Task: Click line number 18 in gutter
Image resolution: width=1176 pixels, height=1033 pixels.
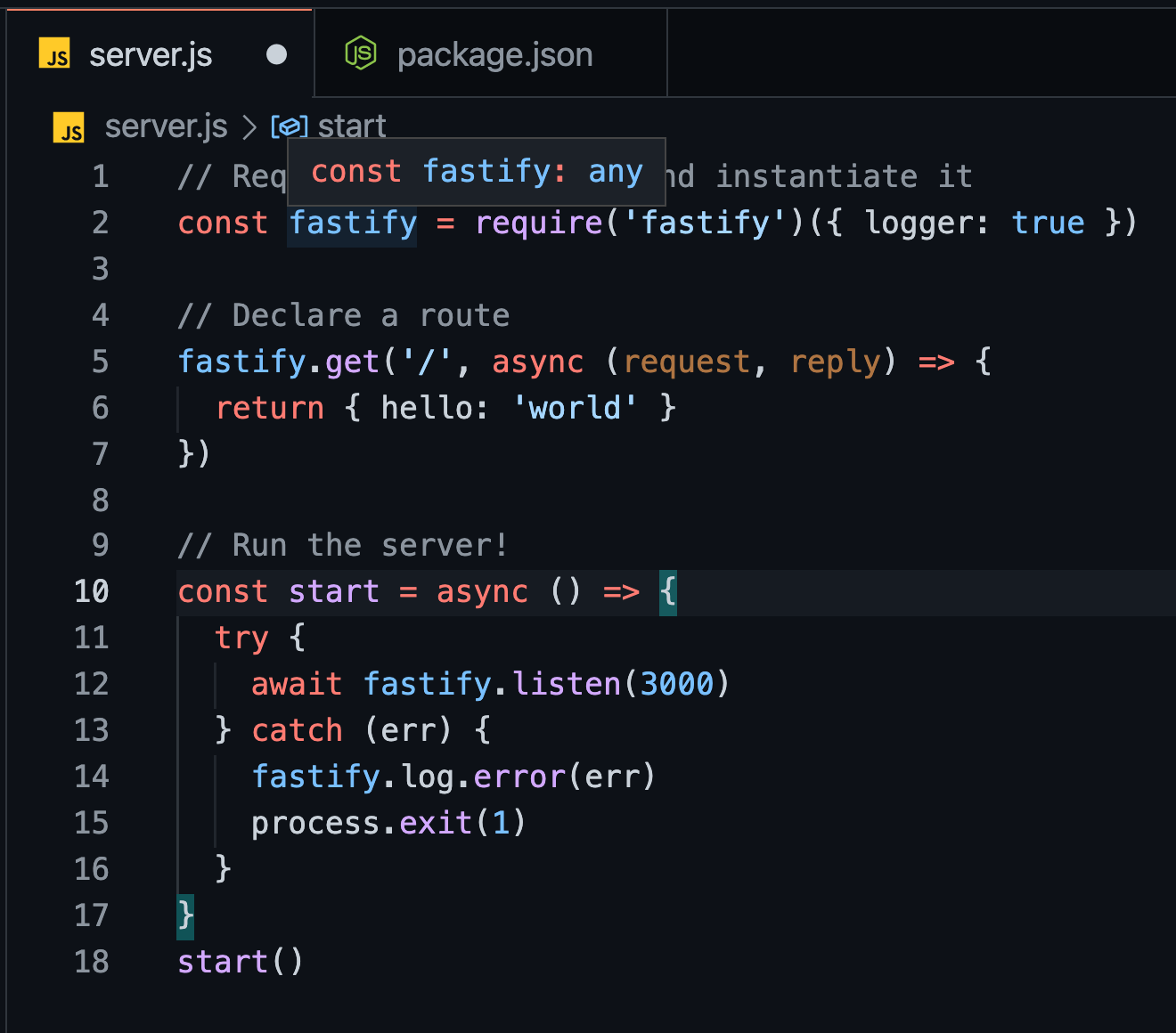Action: point(92,962)
